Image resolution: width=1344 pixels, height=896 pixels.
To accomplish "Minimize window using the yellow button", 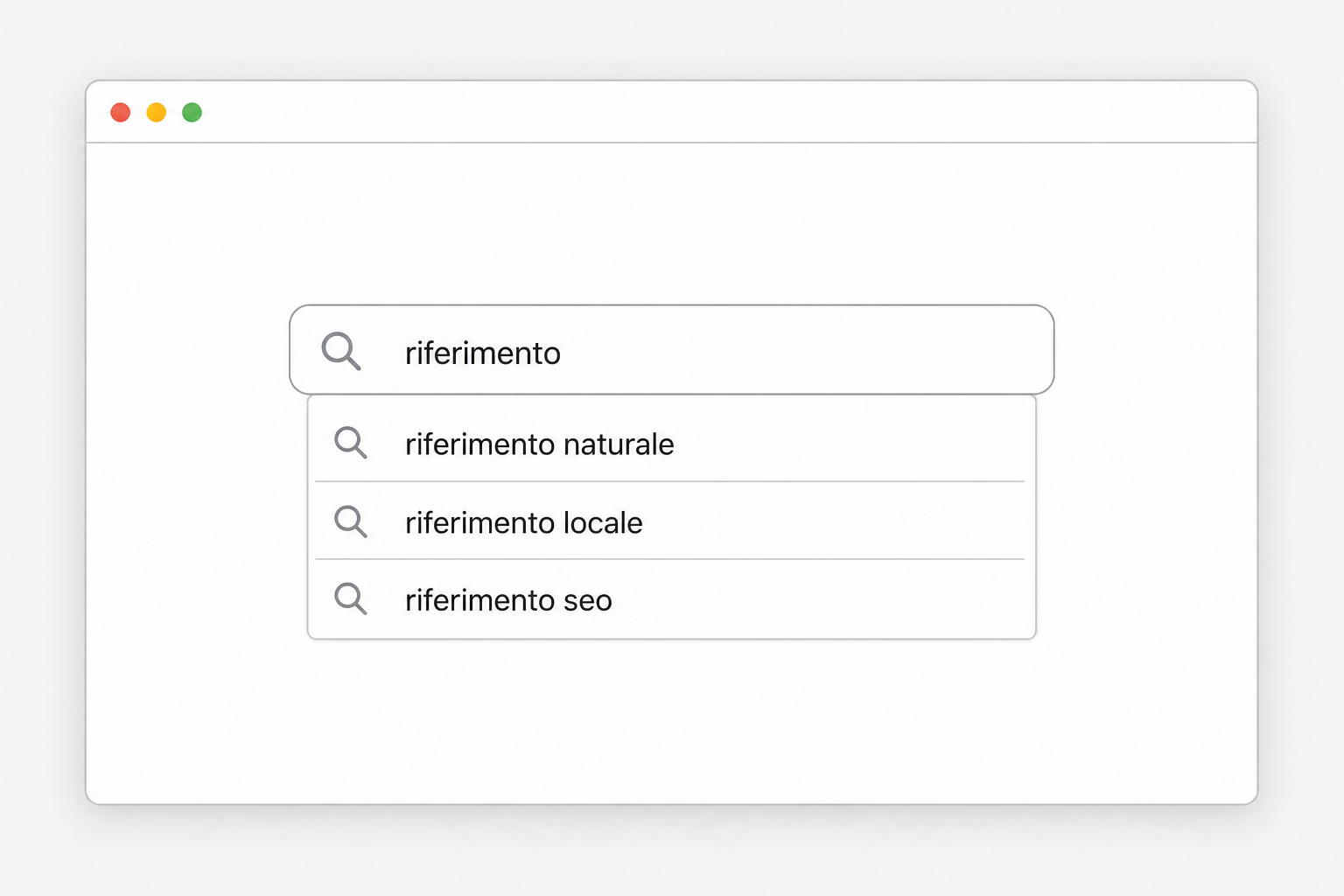I will [157, 112].
